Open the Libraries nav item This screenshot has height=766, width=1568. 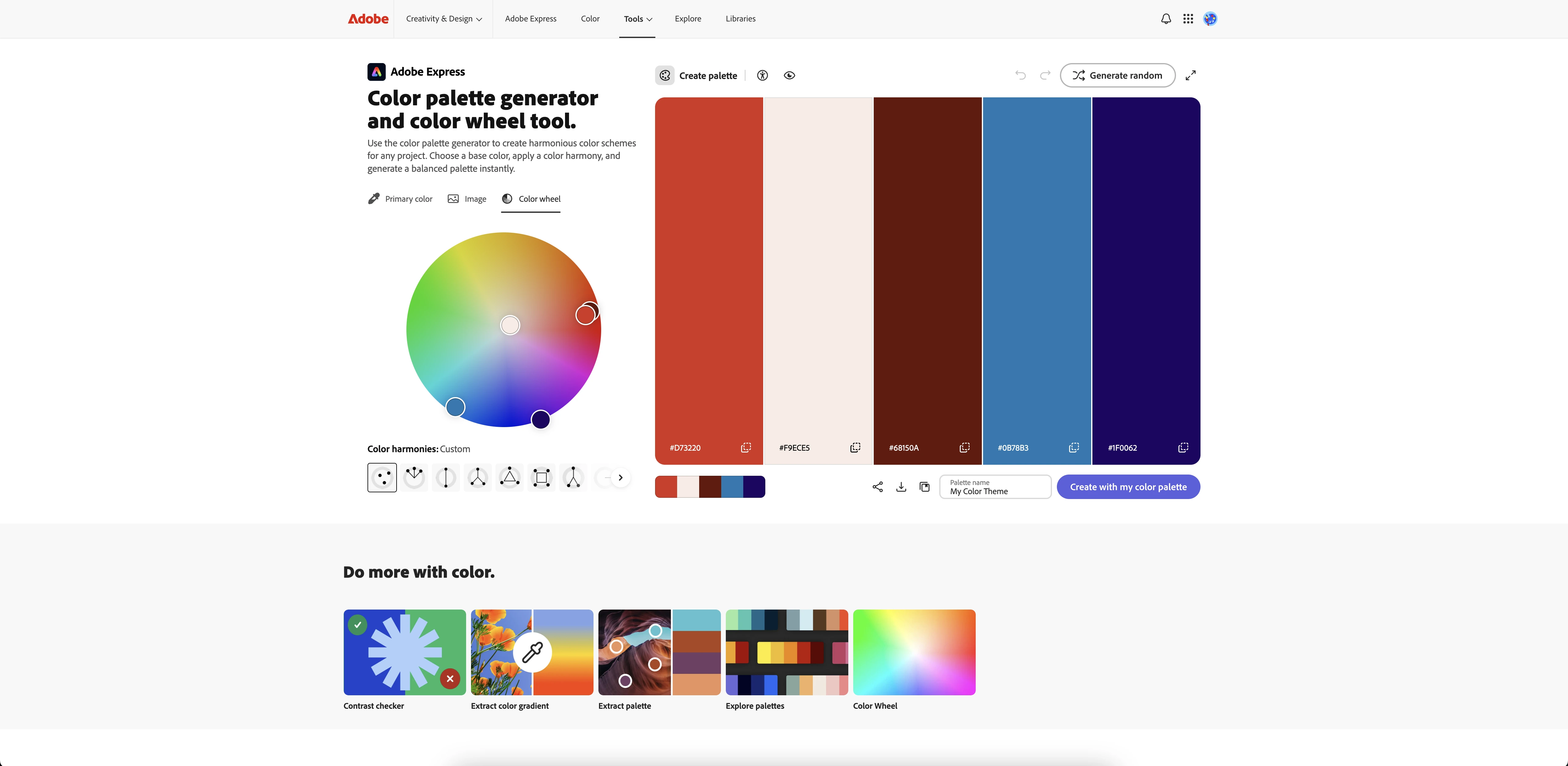(x=740, y=19)
